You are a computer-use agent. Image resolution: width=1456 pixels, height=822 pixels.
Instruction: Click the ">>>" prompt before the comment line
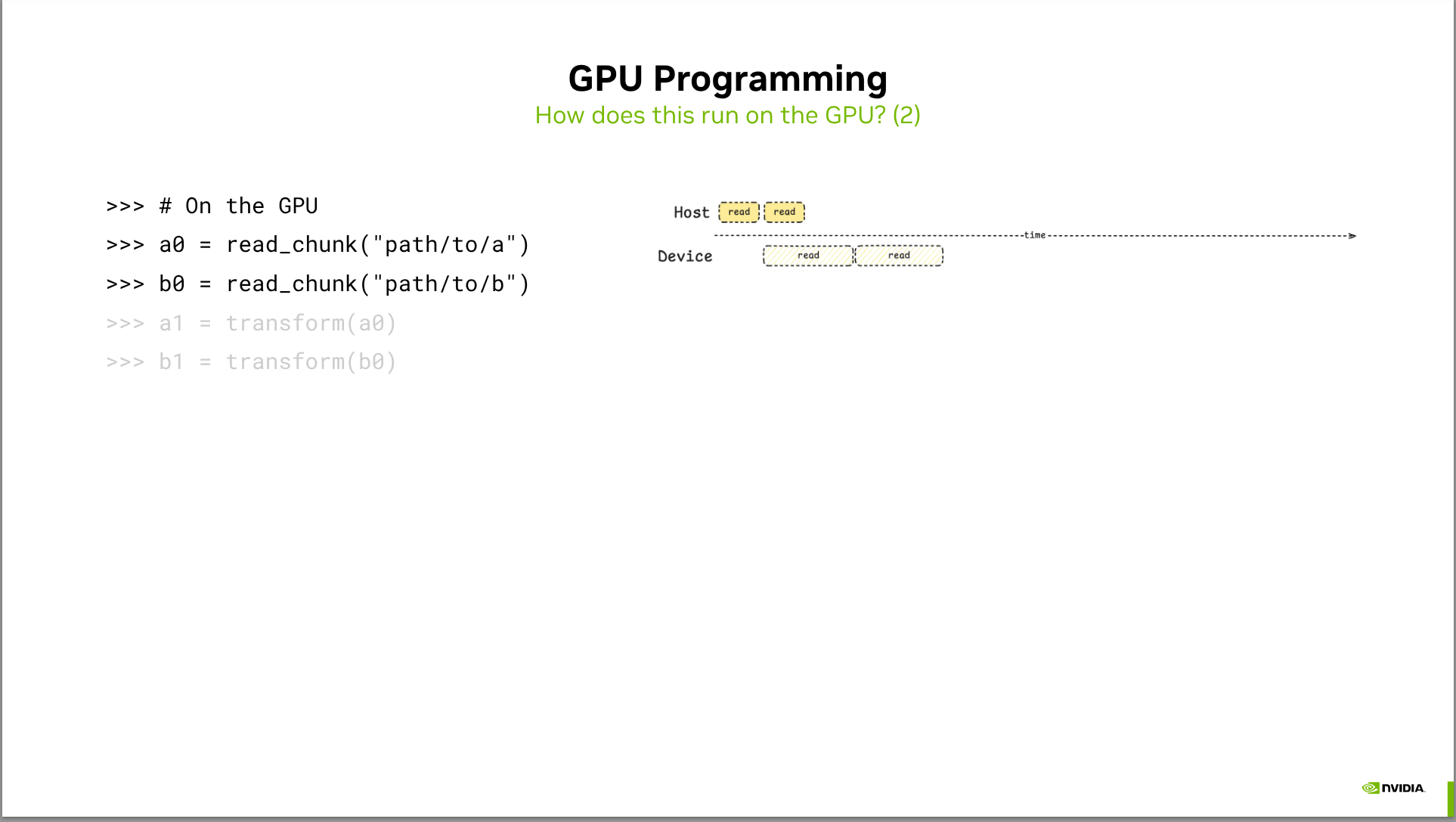point(125,206)
